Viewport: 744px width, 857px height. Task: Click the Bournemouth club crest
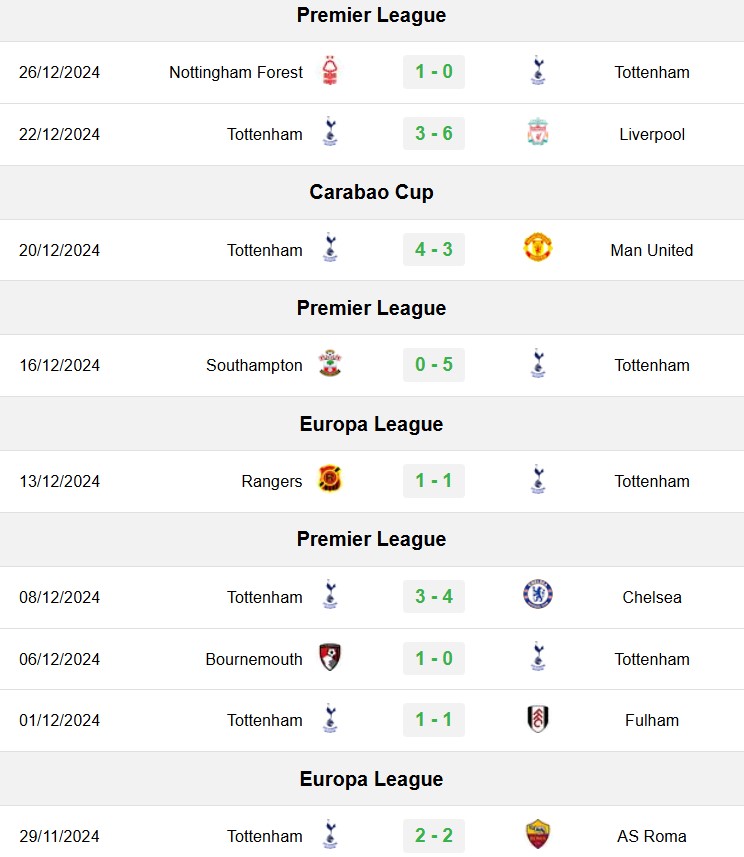[x=330, y=657]
